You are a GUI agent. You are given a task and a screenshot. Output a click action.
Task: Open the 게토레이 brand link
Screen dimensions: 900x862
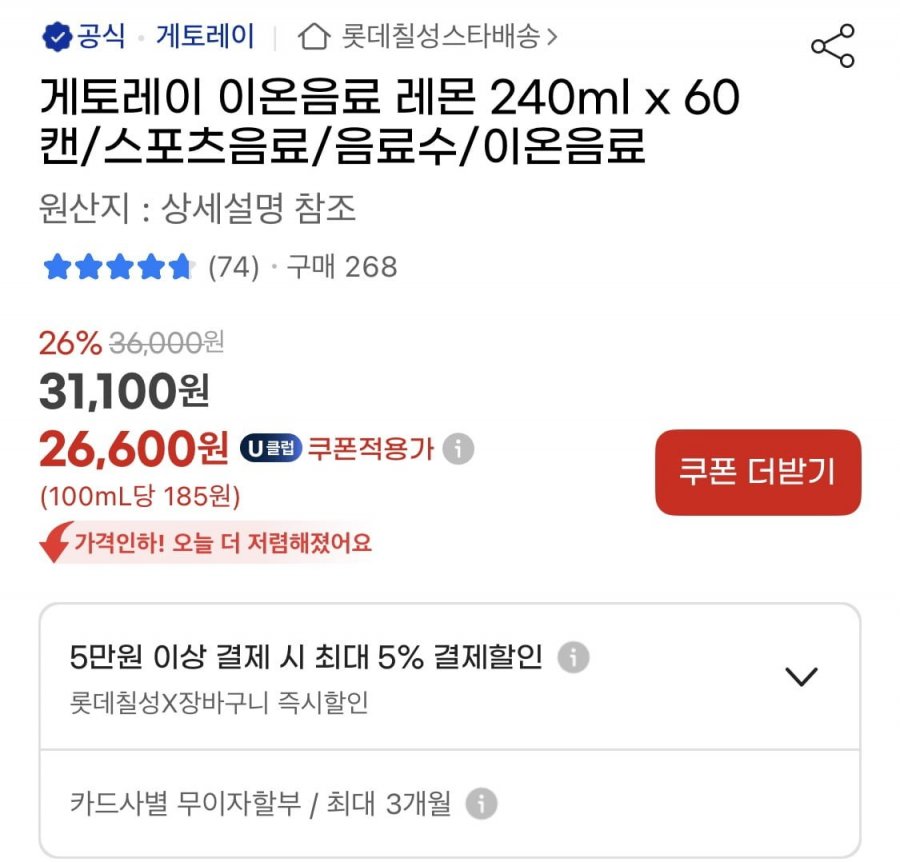(205, 36)
